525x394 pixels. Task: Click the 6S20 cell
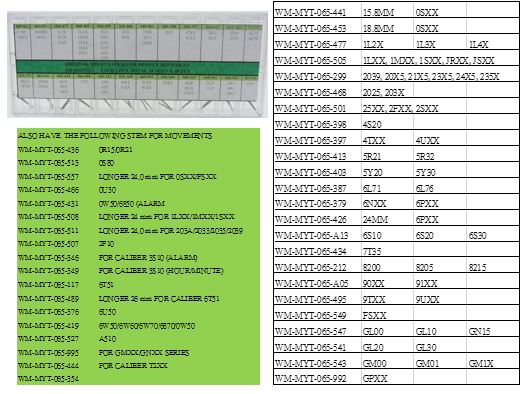pos(440,233)
